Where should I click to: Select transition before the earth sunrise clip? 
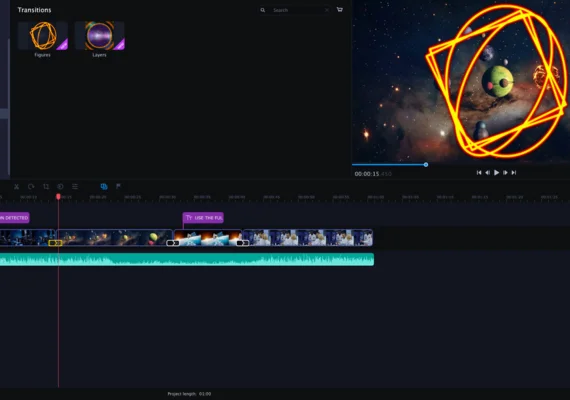[173, 243]
